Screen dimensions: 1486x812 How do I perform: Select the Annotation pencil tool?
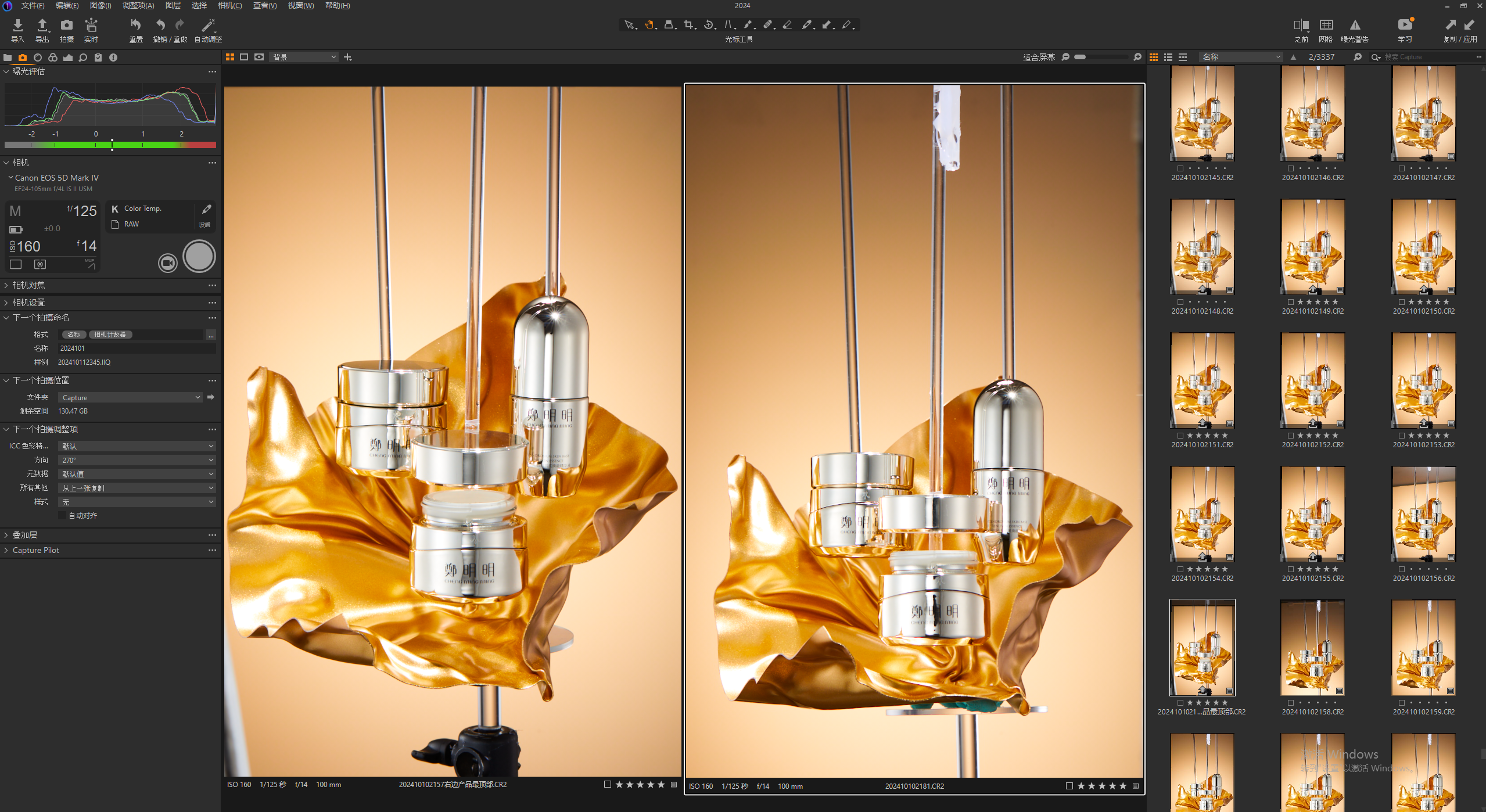coord(847,24)
